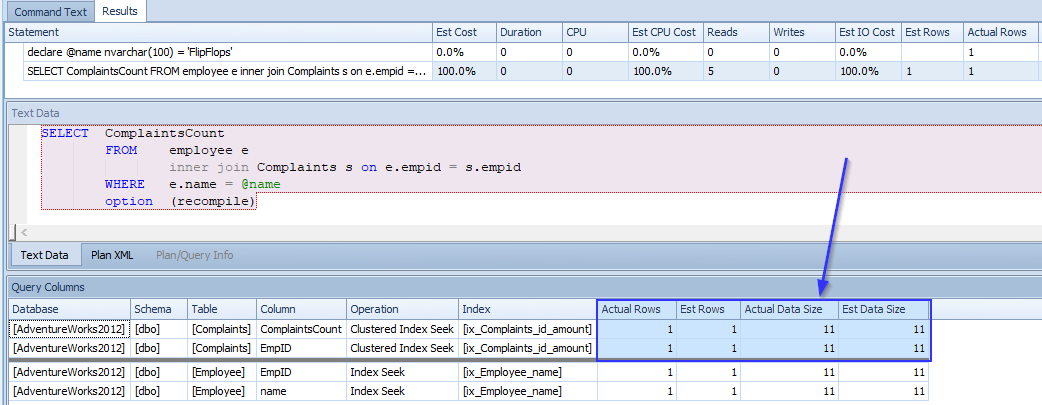The width and height of the screenshot is (1042, 405).
Task: Select the SELECT ComplaintsCount statement row
Action: click(x=220, y=71)
